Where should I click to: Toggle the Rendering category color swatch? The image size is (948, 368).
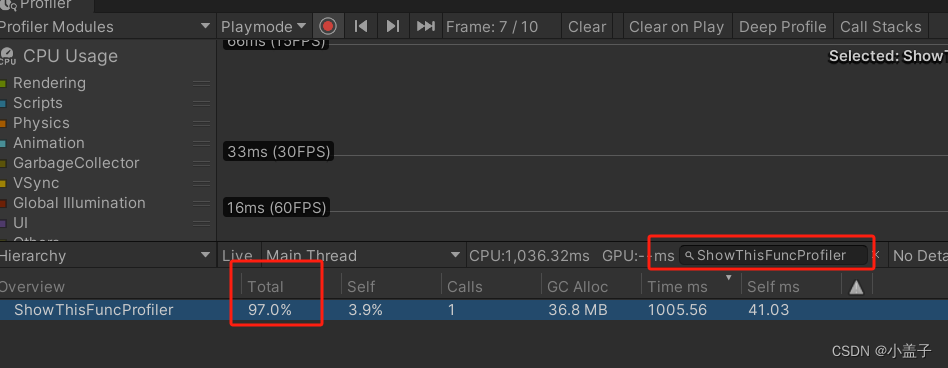point(3,83)
